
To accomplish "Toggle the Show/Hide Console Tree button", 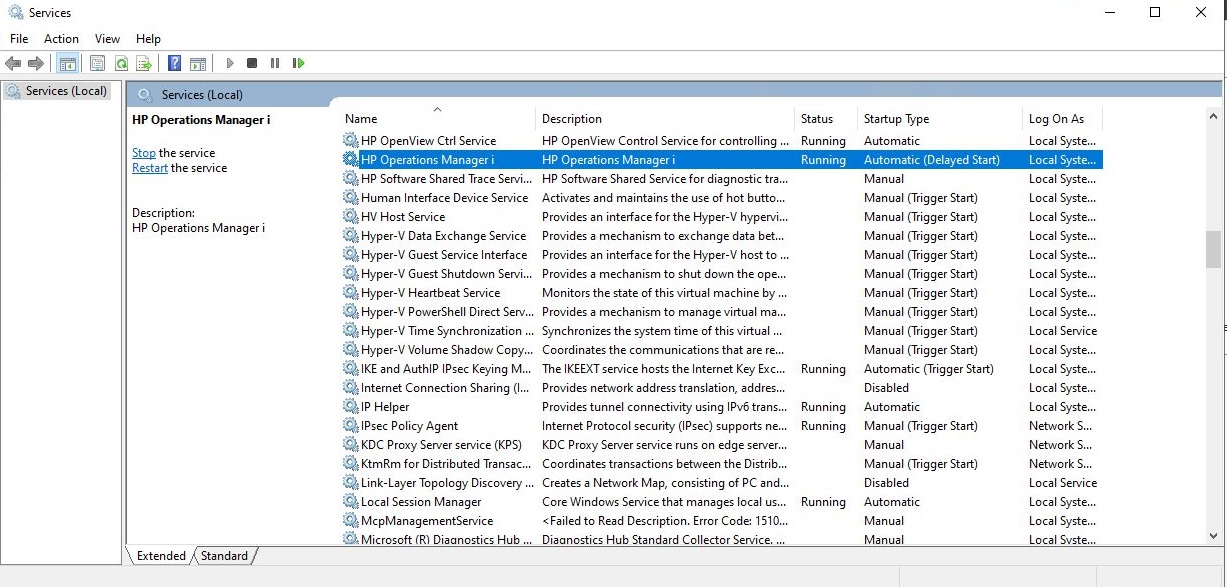I will point(68,63).
